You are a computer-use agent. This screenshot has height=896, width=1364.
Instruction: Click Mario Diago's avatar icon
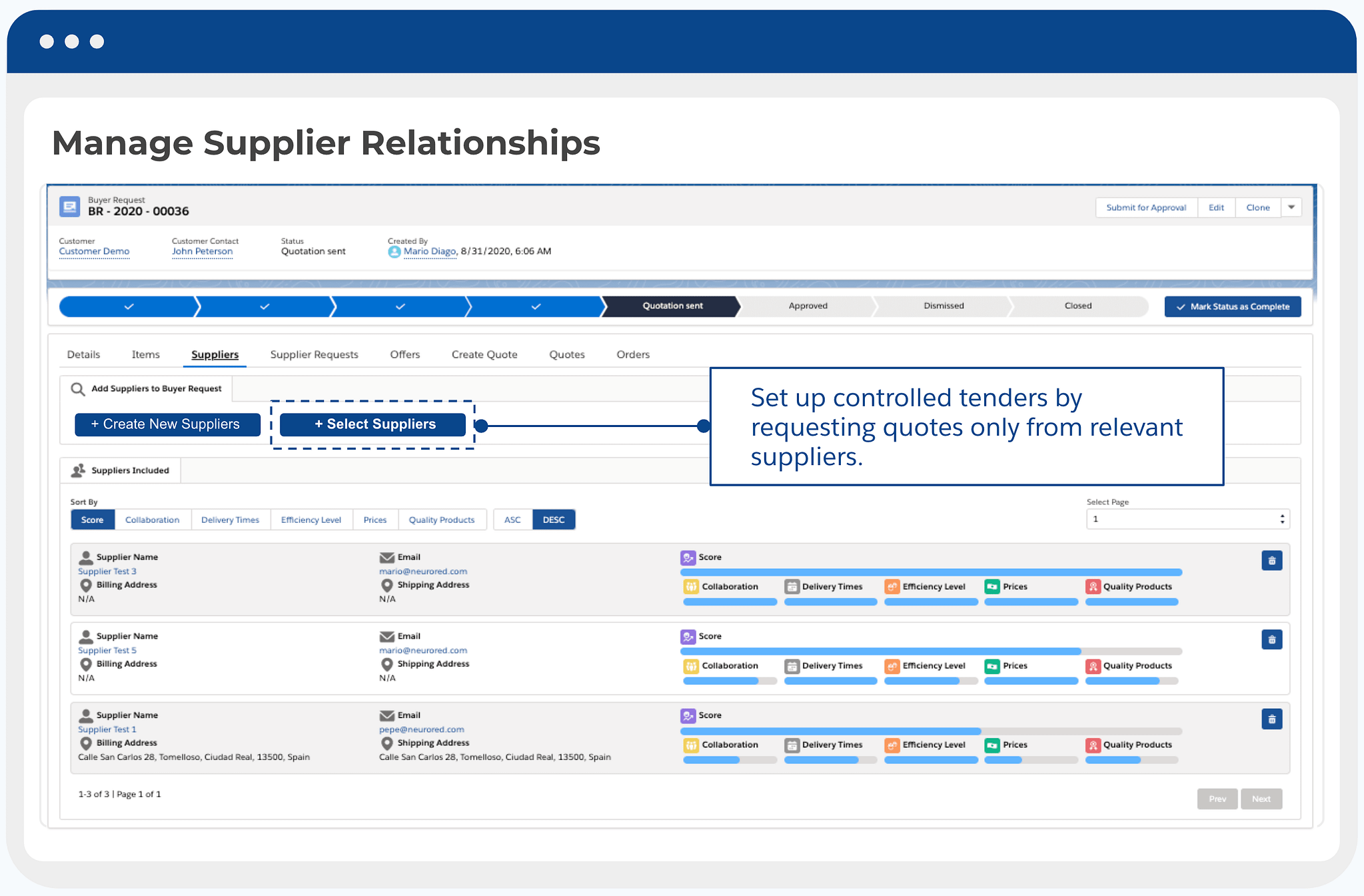(394, 252)
